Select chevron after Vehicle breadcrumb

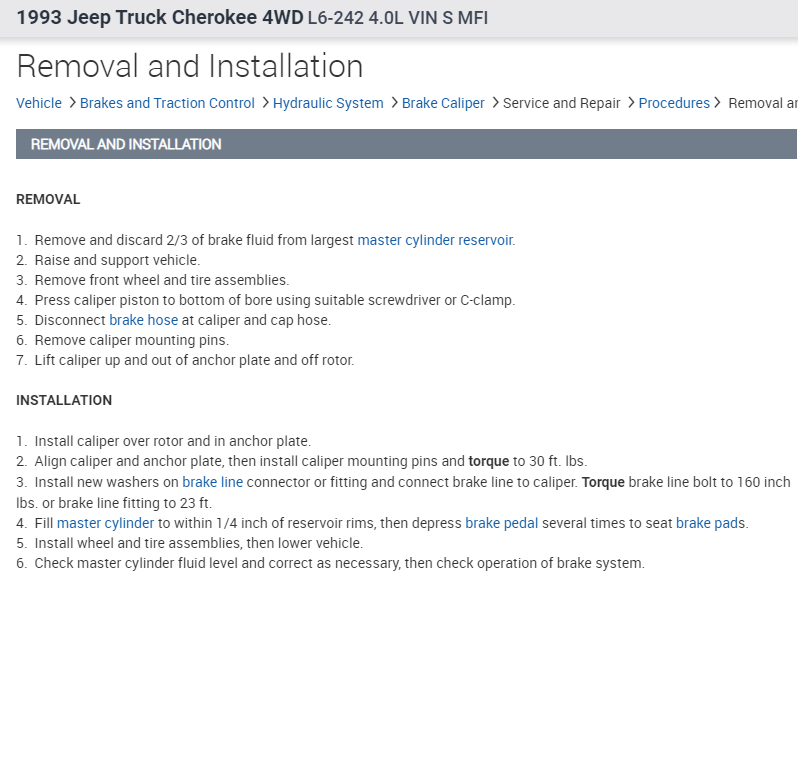(72, 103)
